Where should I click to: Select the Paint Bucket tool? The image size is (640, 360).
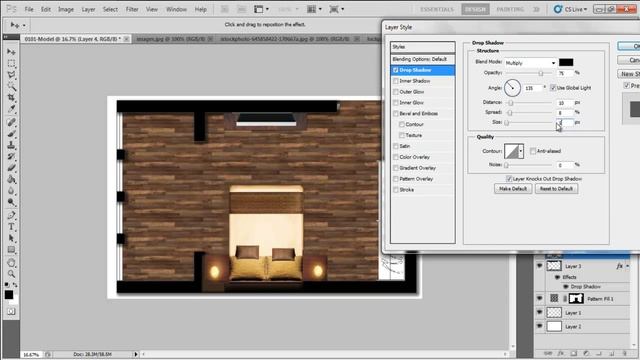pyautogui.click(x=11, y=180)
